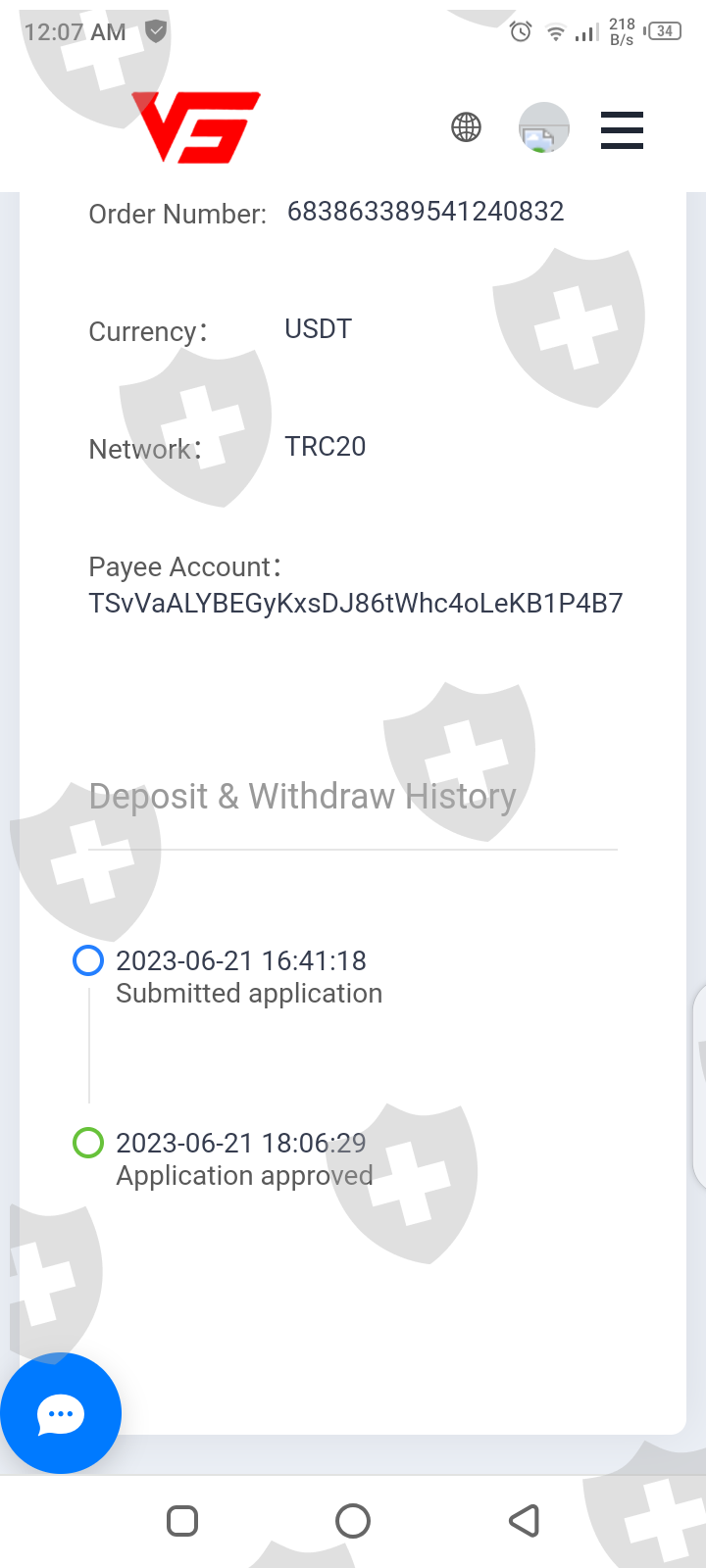This screenshot has width=706, height=1568.
Task: Open the blue live chat bubble
Action: point(61,1413)
